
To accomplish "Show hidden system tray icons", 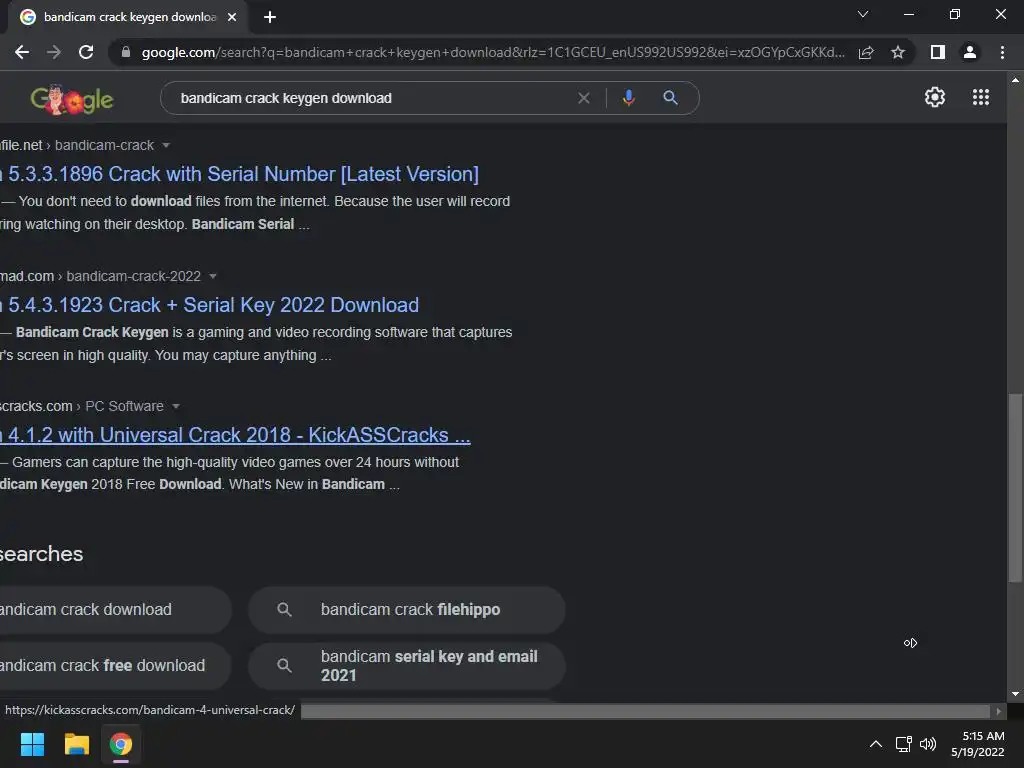I will 876,744.
